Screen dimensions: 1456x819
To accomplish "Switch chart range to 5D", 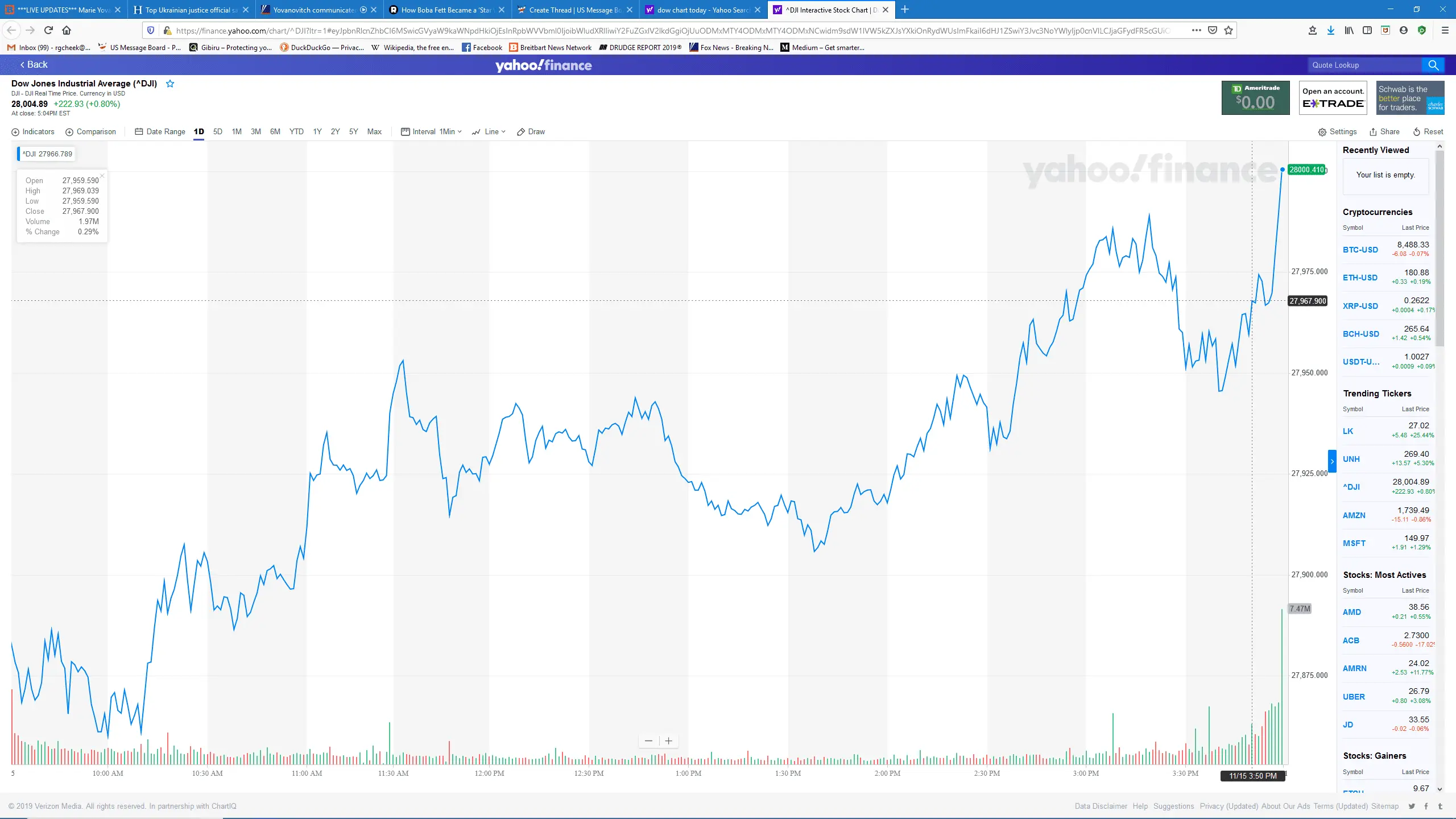I will coord(217,132).
